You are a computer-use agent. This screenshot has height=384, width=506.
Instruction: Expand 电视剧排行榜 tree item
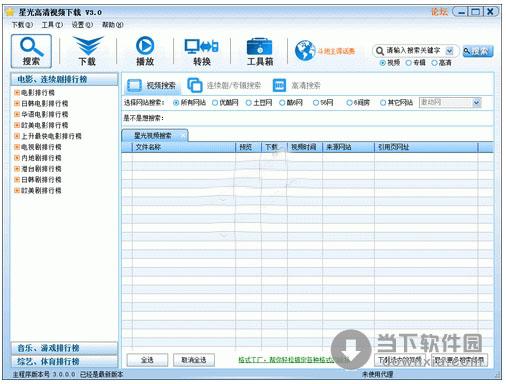[x=17, y=147]
